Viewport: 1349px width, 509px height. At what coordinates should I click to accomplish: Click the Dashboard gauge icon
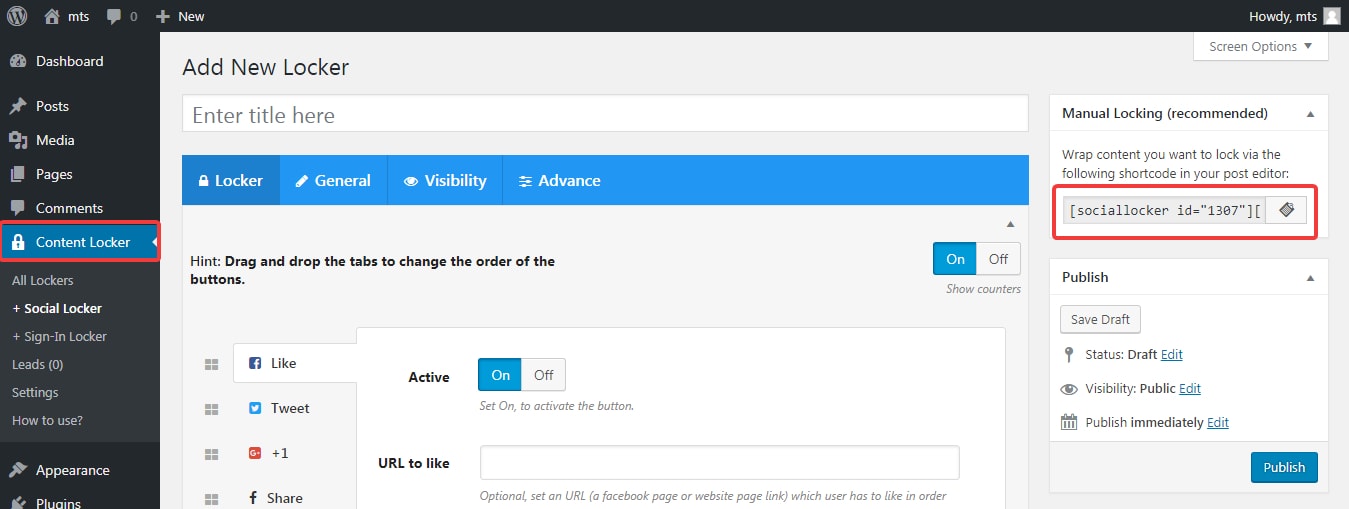click(18, 61)
